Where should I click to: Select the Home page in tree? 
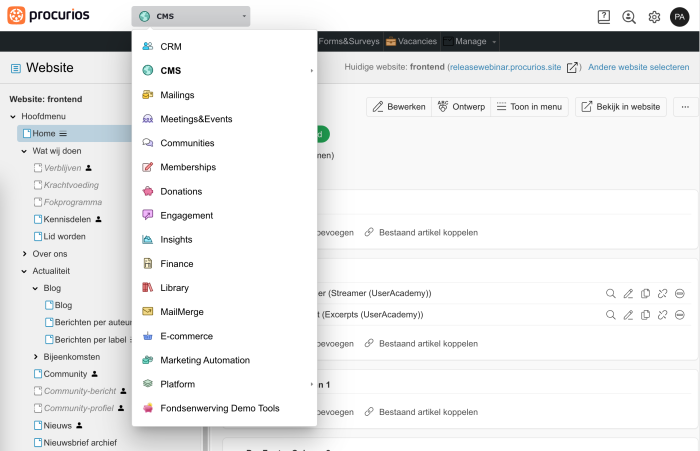tap(44, 134)
